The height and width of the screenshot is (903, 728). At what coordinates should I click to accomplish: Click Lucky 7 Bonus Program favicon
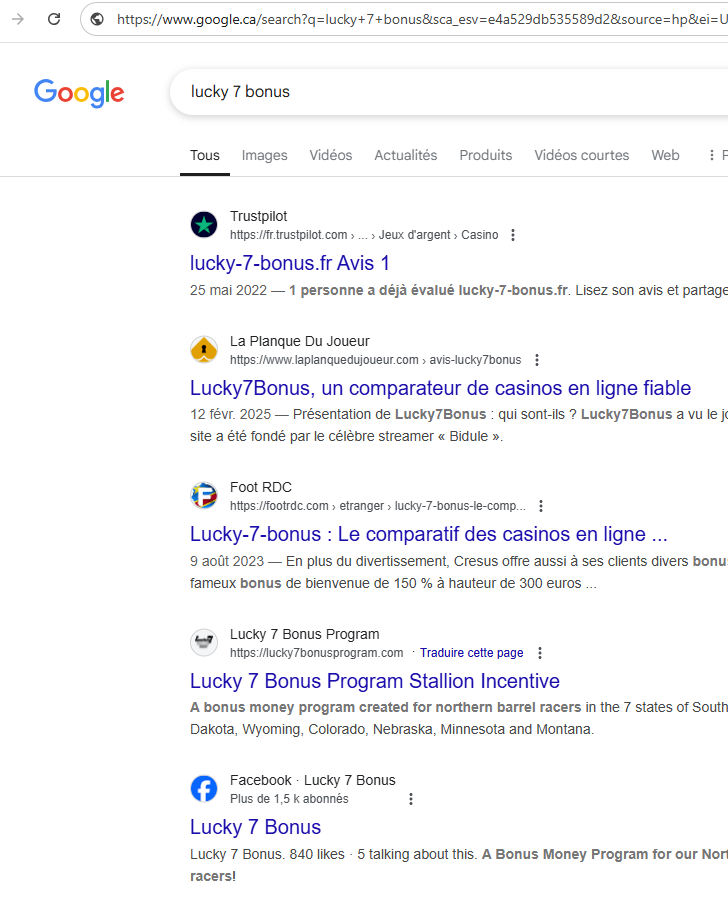[204, 642]
